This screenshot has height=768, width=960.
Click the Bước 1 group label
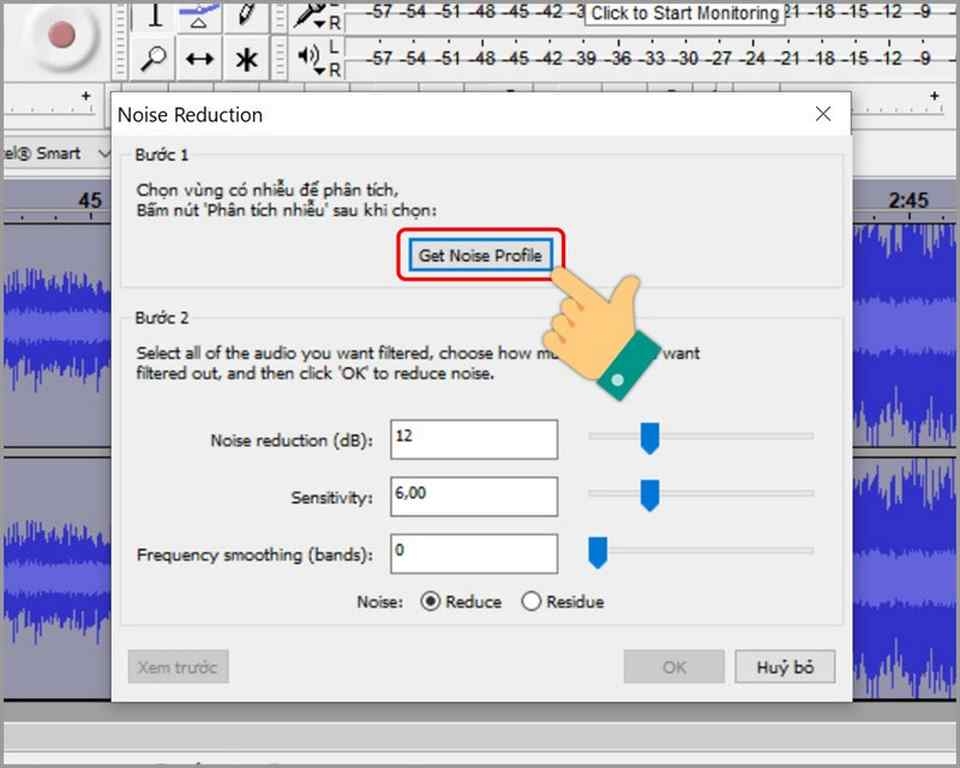tap(162, 154)
